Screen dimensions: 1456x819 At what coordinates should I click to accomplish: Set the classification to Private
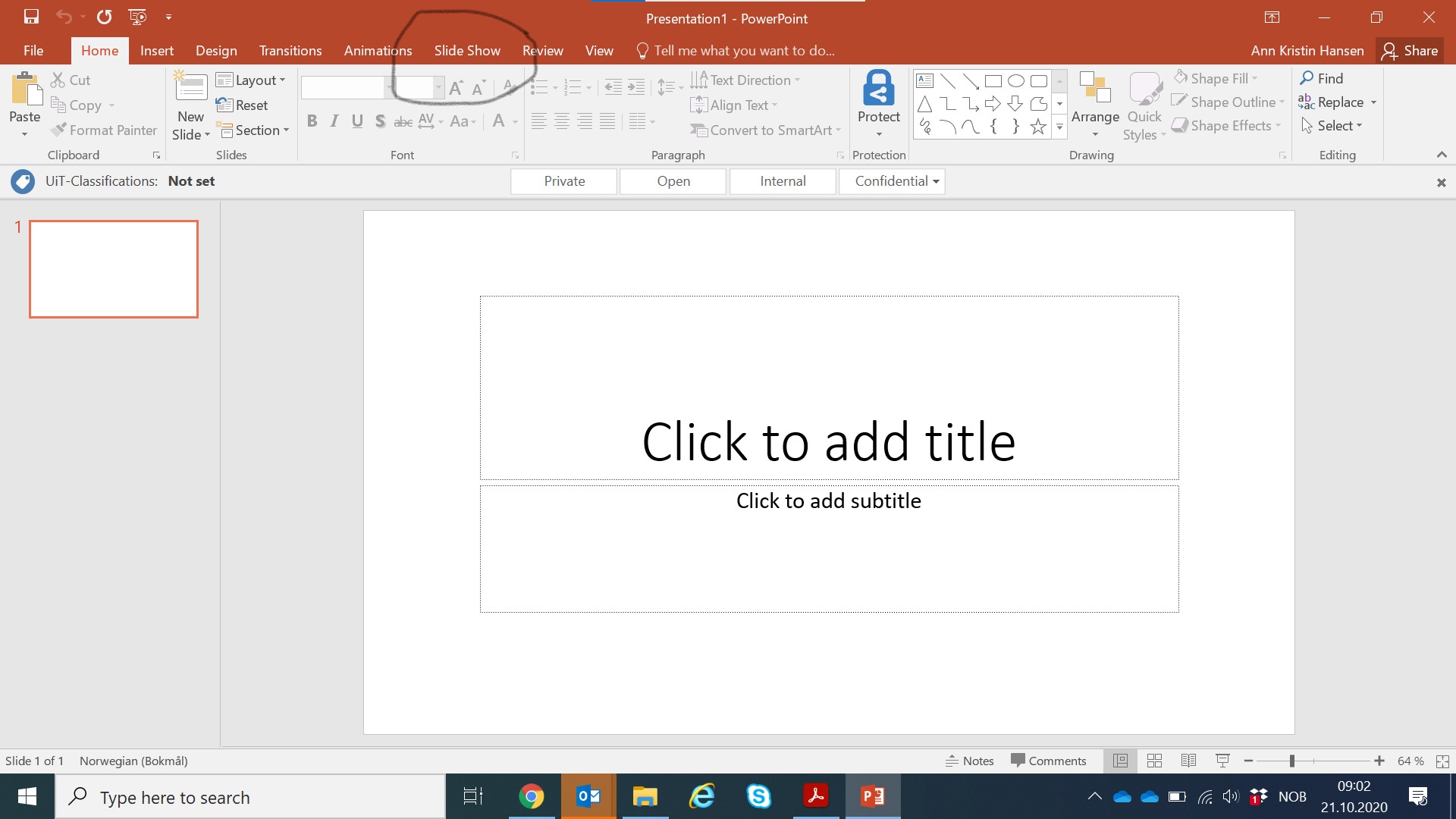pyautogui.click(x=564, y=181)
